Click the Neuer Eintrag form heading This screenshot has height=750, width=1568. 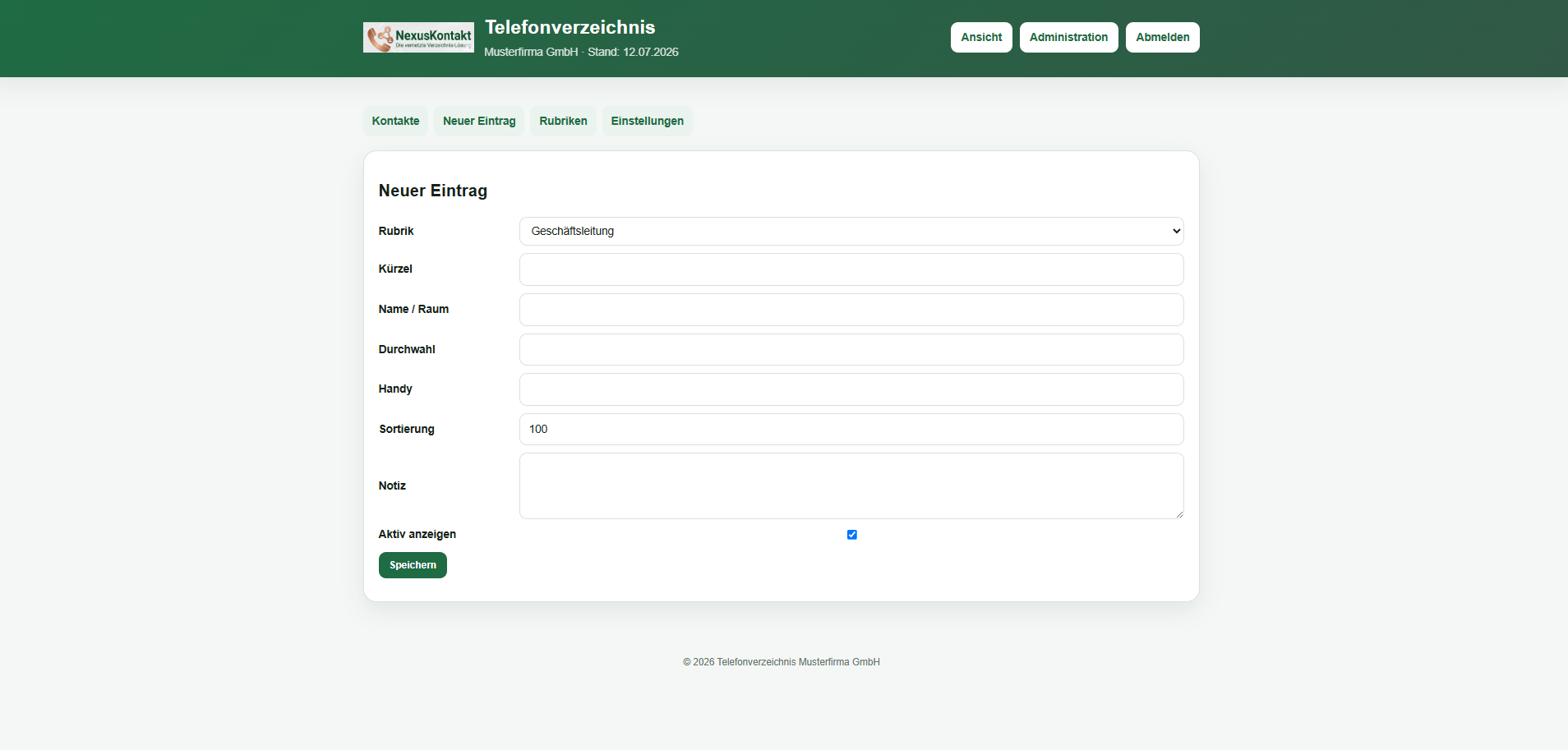(433, 191)
